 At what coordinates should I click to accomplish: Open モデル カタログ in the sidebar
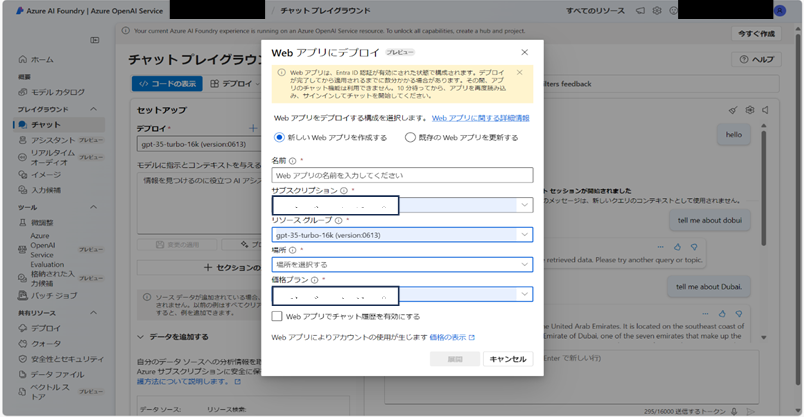pos(51,92)
